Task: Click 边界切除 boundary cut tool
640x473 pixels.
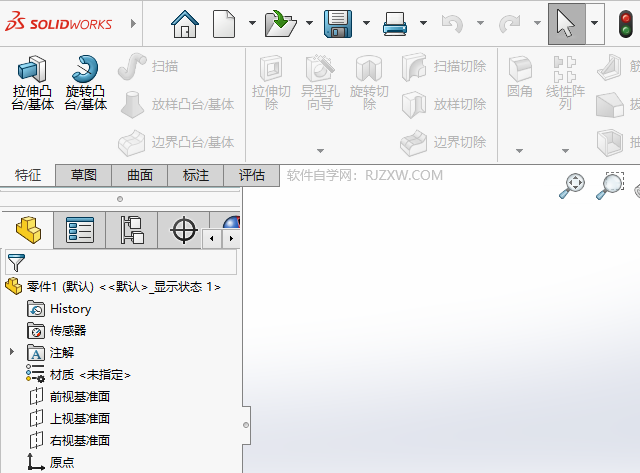Action: point(443,142)
